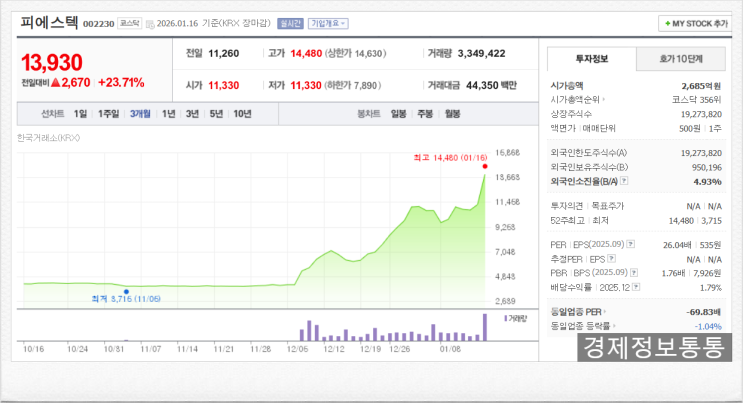
Task: Click the 코스닥 356위 rank value
Action: coord(697,100)
